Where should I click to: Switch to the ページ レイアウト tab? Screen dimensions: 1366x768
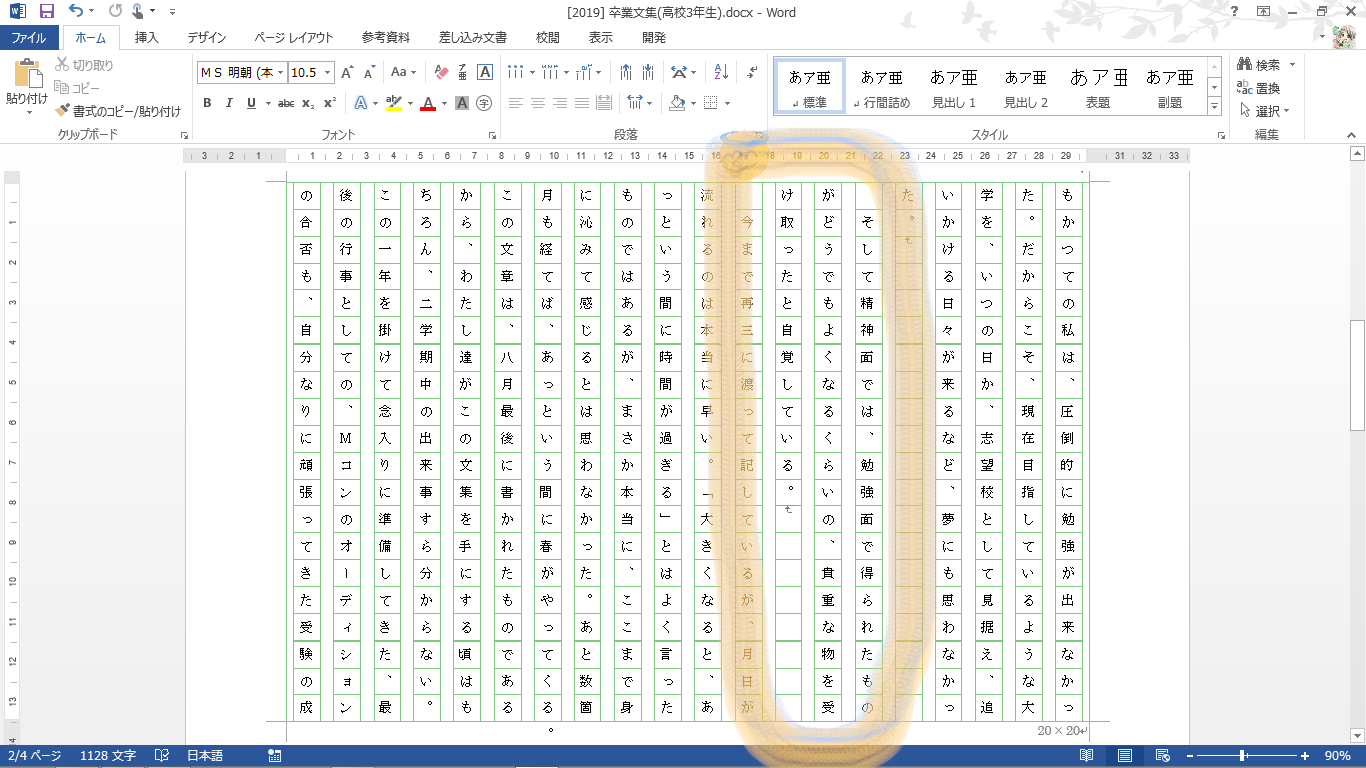pos(294,38)
